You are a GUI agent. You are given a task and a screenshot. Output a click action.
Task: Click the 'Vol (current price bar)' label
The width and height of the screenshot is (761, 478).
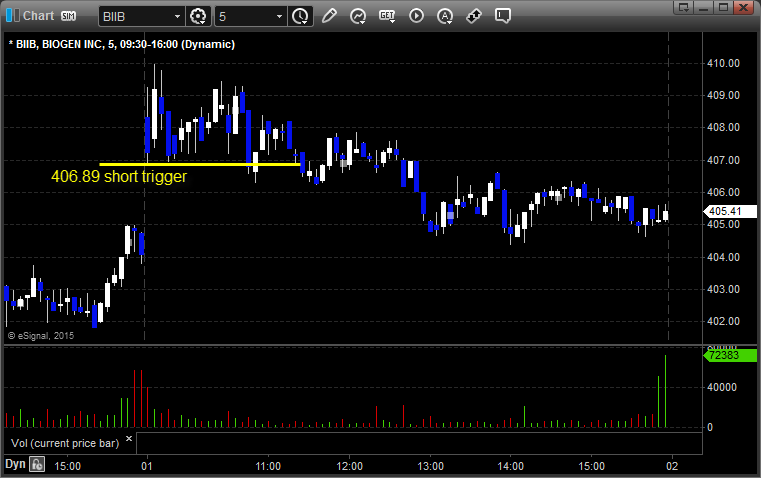[x=65, y=443]
